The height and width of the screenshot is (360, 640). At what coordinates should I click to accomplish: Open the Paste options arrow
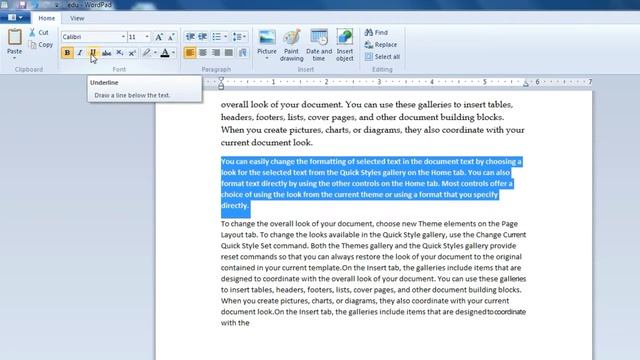tap(14, 58)
